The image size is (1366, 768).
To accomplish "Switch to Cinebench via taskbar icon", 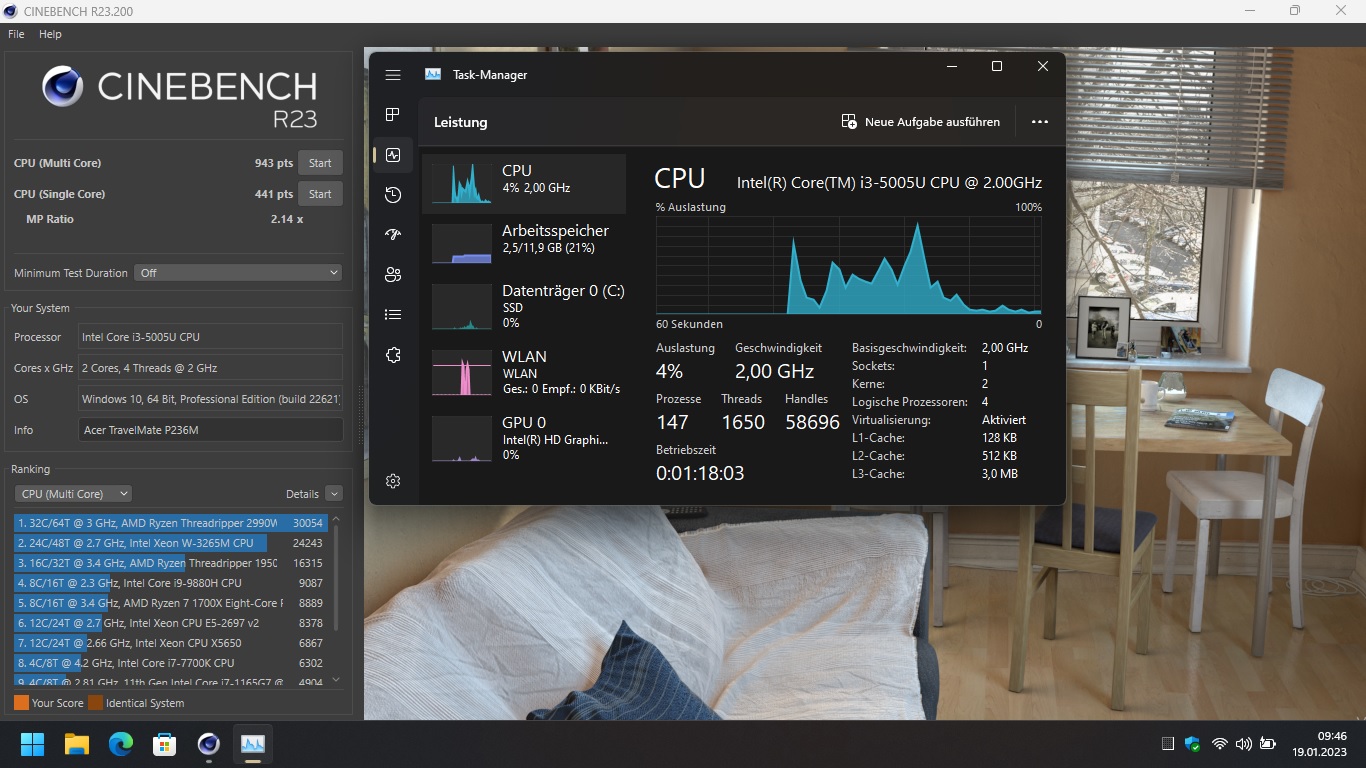I will pyautogui.click(x=209, y=744).
